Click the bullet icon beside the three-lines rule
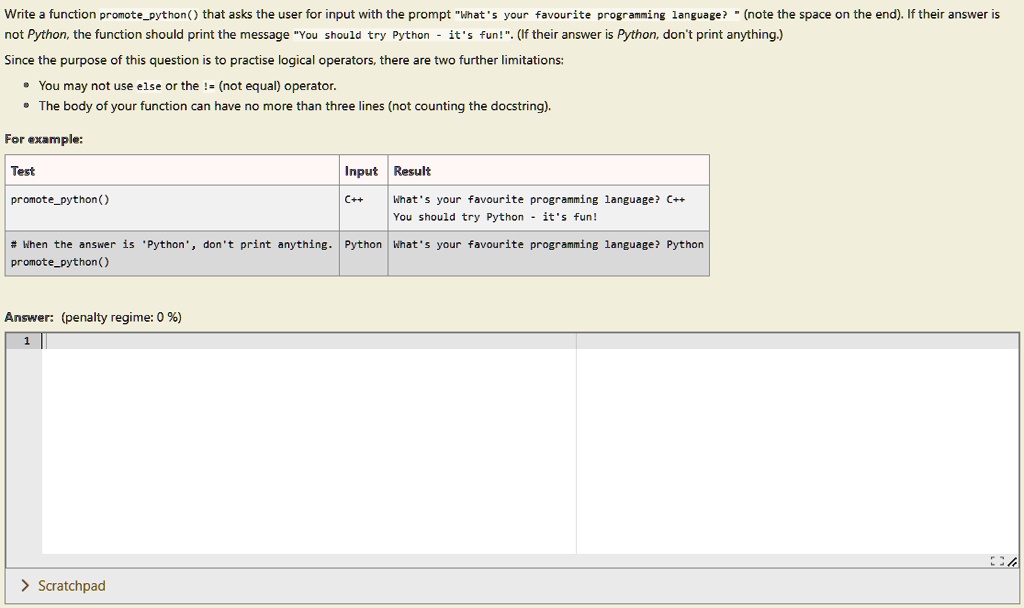The image size is (1024, 608). coord(24,106)
